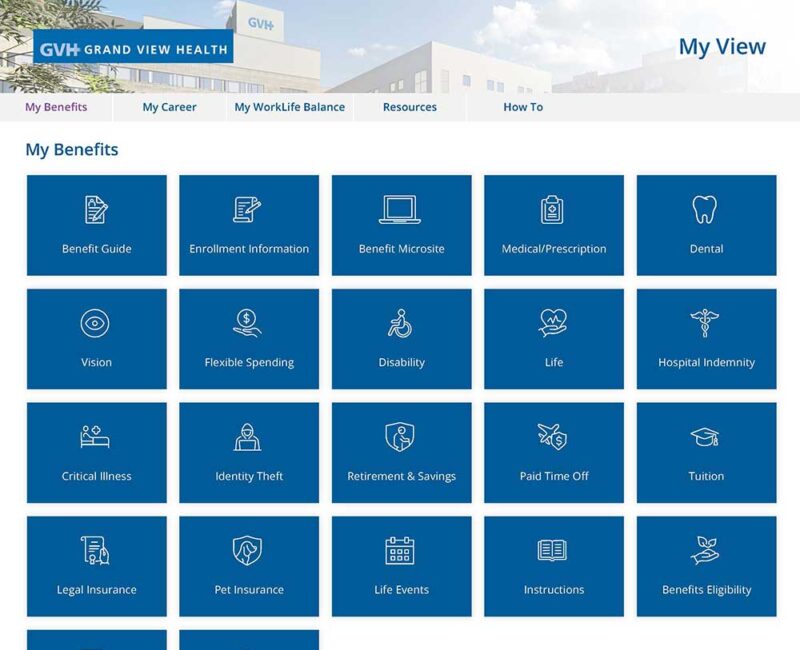Open the How To tab

pyautogui.click(x=523, y=107)
